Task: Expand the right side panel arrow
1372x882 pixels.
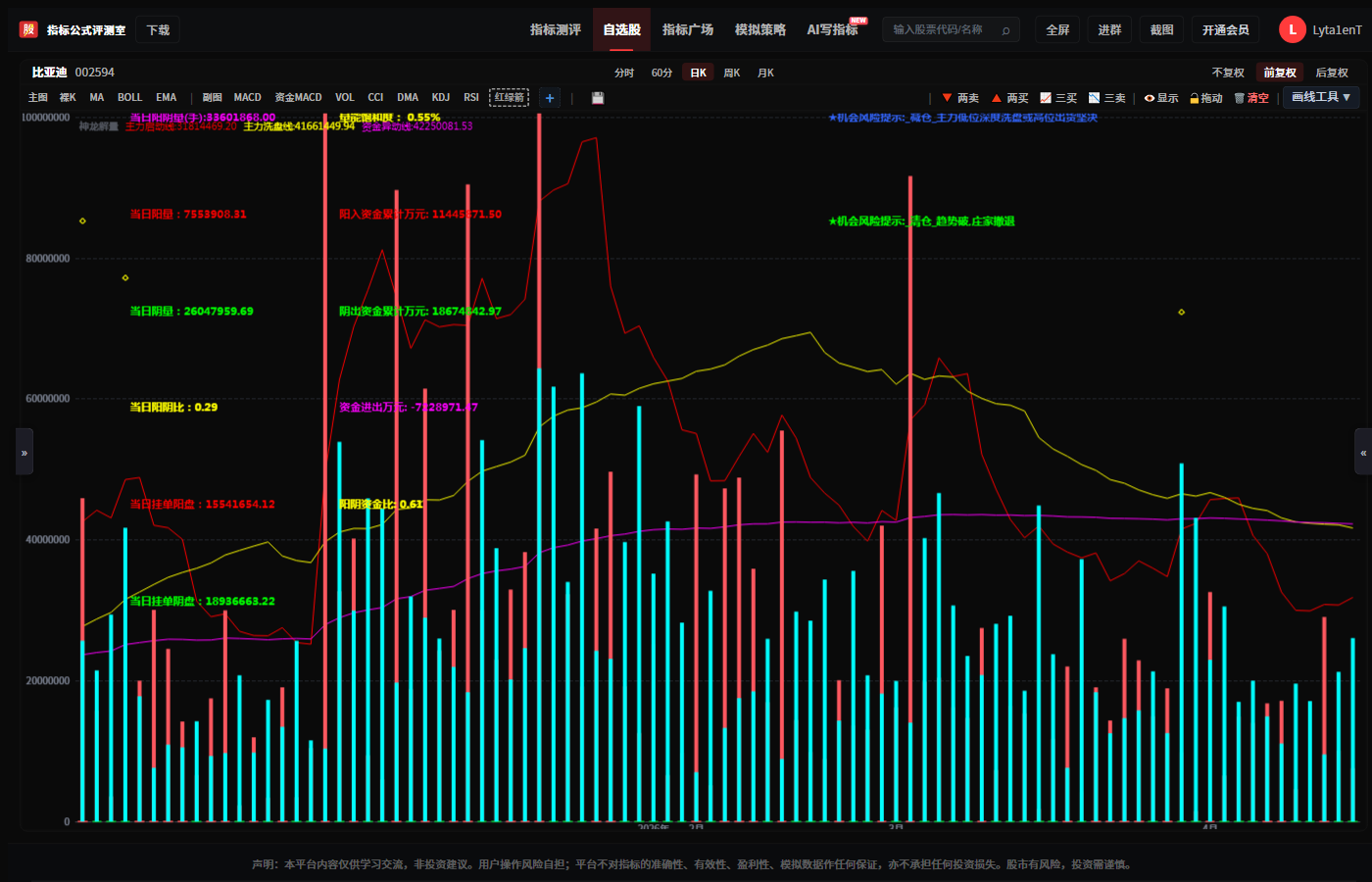Action: (1363, 452)
